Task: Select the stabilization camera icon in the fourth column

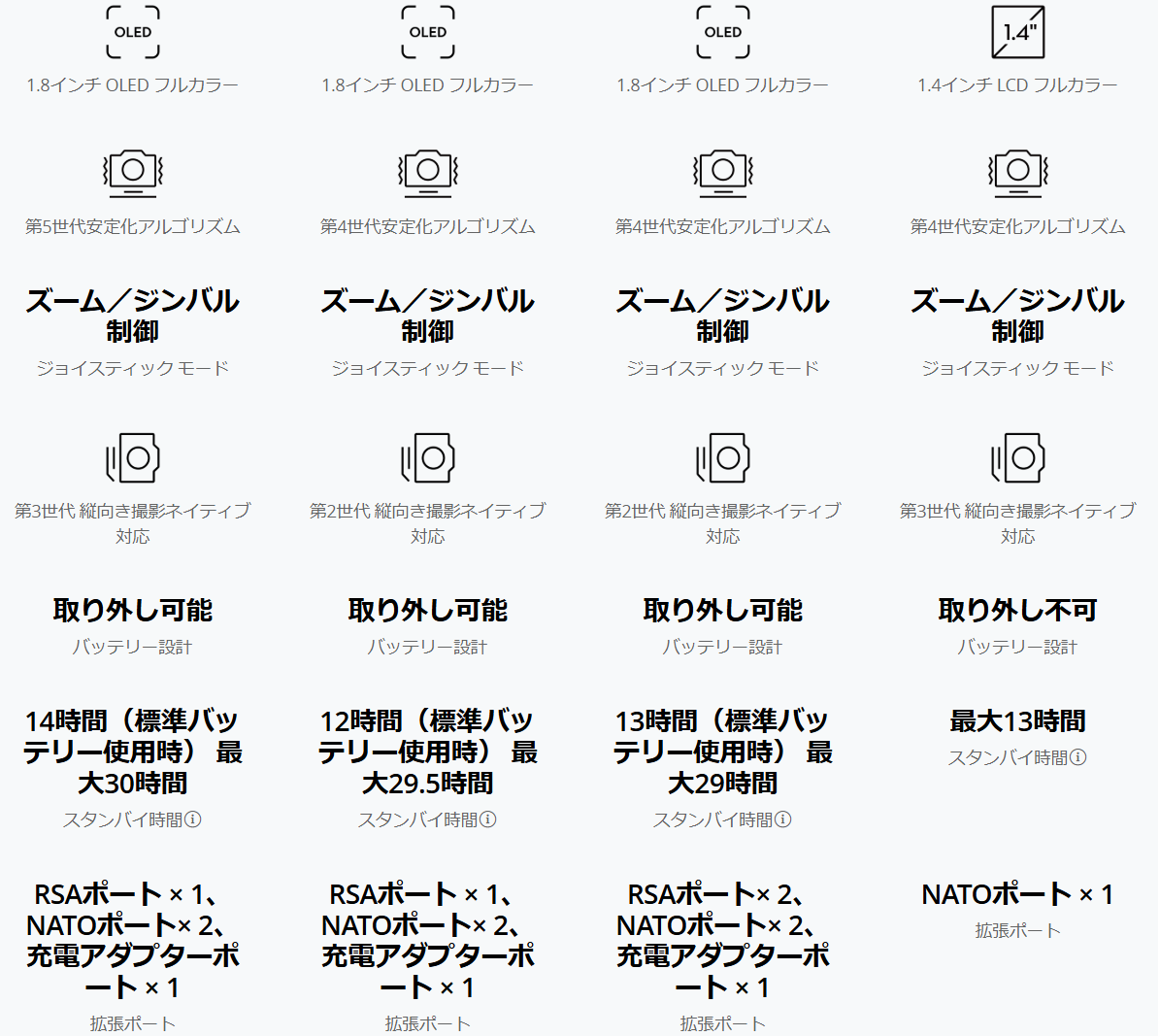Action: click(1017, 172)
